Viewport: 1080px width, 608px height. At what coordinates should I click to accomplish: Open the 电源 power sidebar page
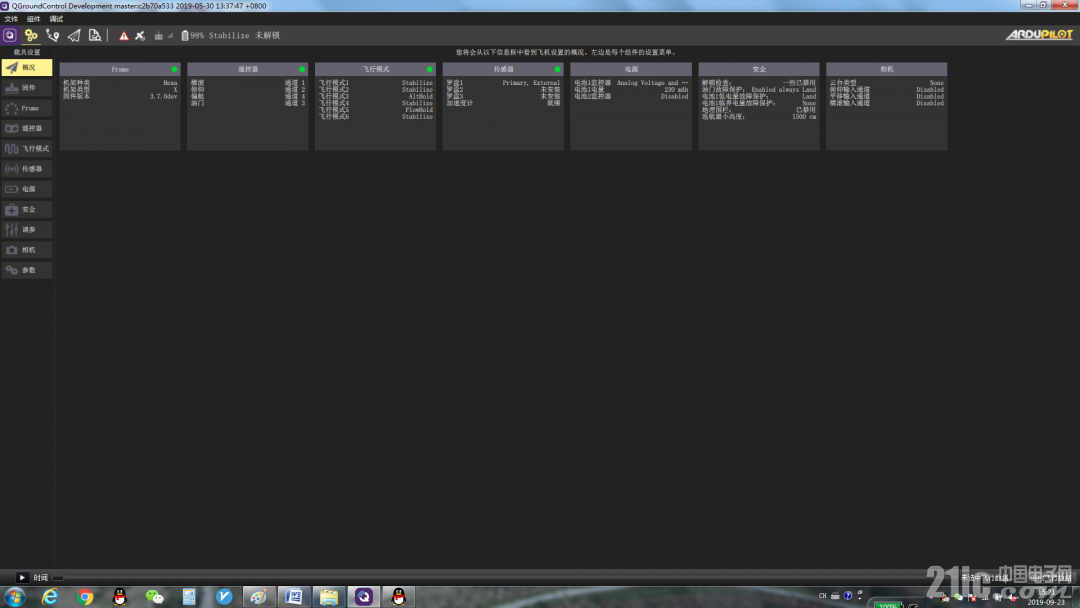27,189
